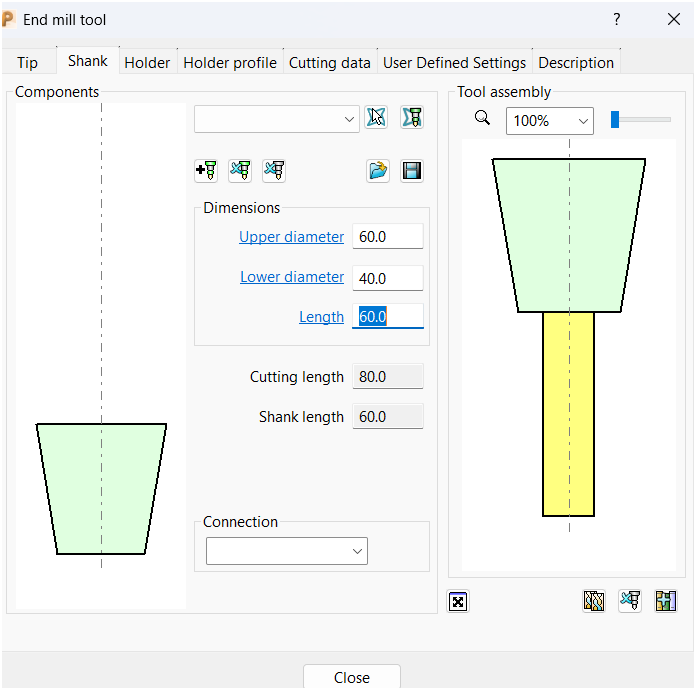Viewport: 696px width, 690px height.
Task: Click the tool icon at the top right of Components
Action: 412,118
